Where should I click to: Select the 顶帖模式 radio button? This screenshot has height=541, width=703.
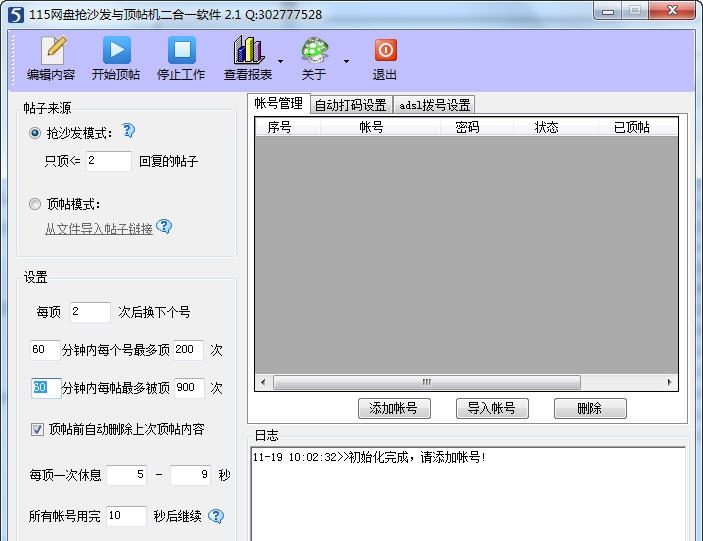tap(36, 203)
